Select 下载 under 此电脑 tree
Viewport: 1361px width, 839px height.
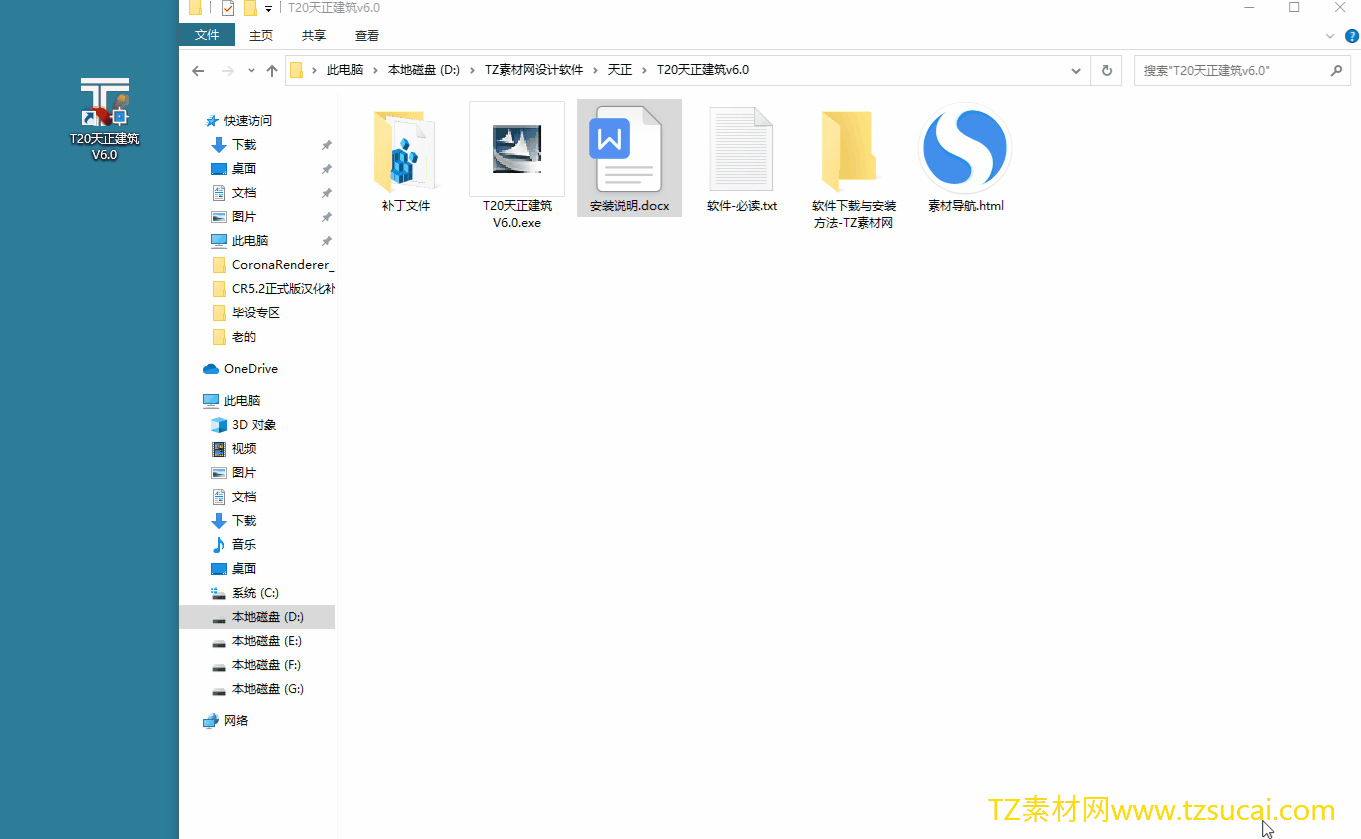pos(234,521)
